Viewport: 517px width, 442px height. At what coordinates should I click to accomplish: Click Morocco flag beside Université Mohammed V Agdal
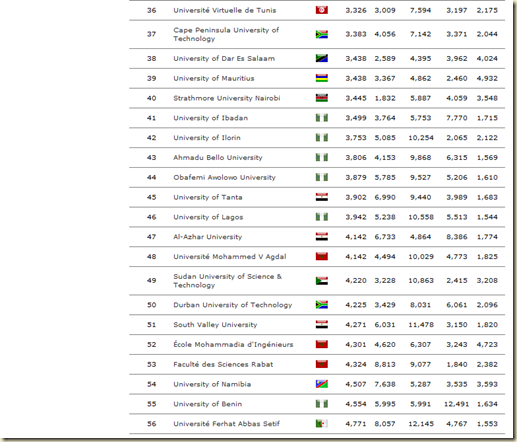[x=322, y=256]
